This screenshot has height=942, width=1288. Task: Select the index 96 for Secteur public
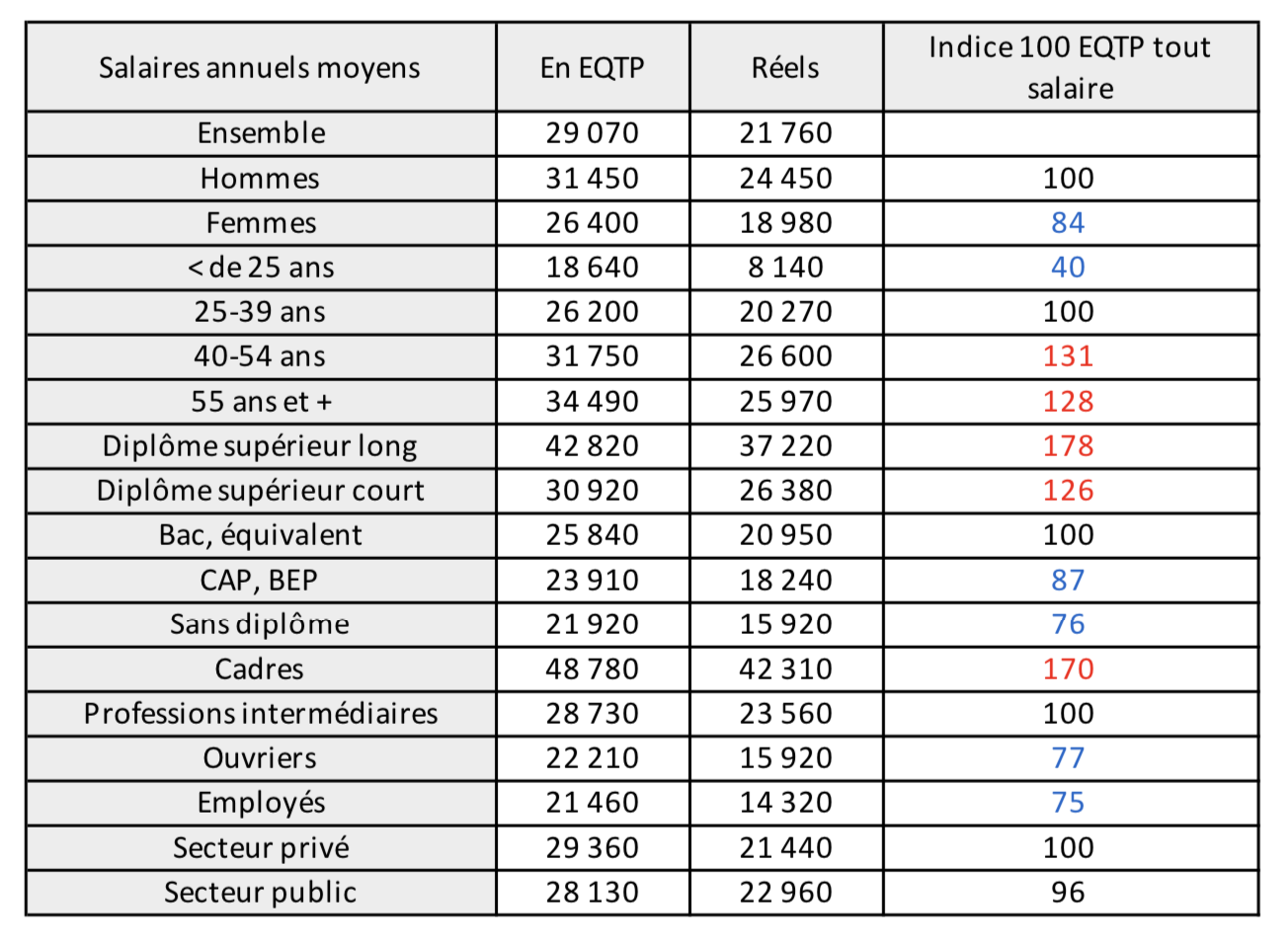click(x=1068, y=893)
